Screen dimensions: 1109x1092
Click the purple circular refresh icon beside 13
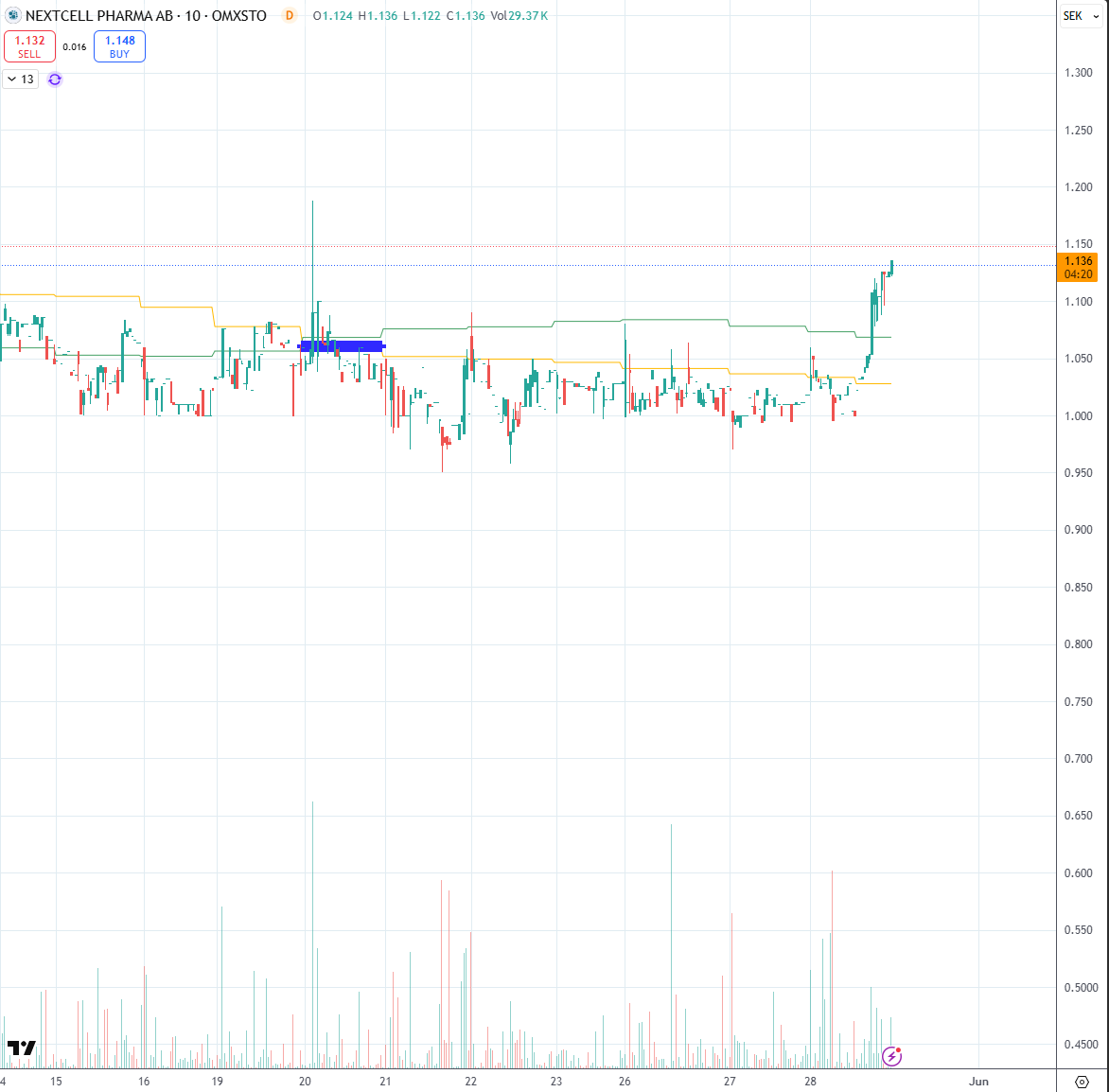coord(55,79)
